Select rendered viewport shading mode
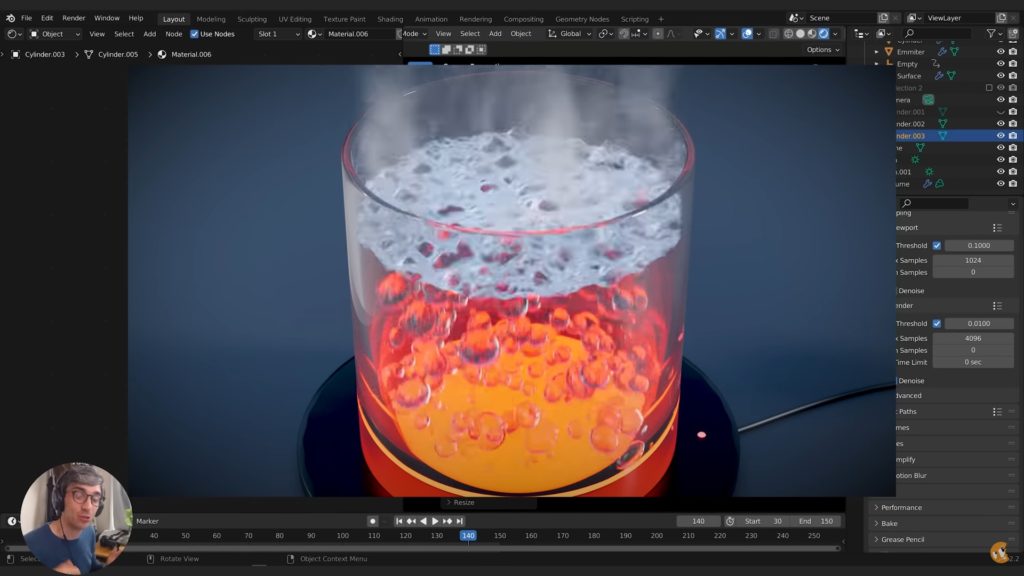Viewport: 1024px width, 576px height. pyautogui.click(x=824, y=34)
